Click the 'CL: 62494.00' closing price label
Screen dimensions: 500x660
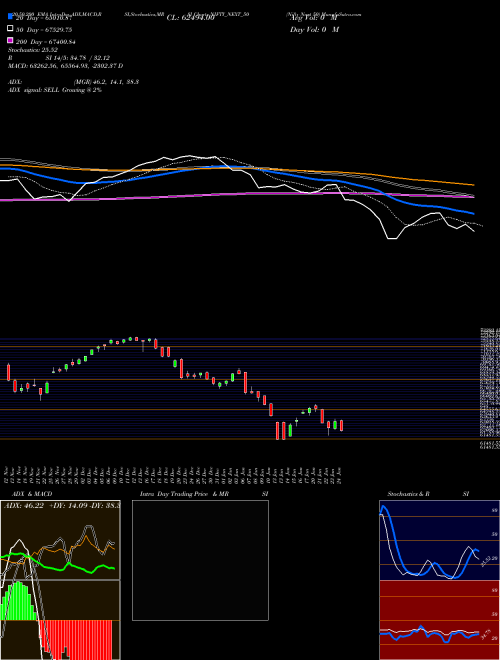pos(191,18)
